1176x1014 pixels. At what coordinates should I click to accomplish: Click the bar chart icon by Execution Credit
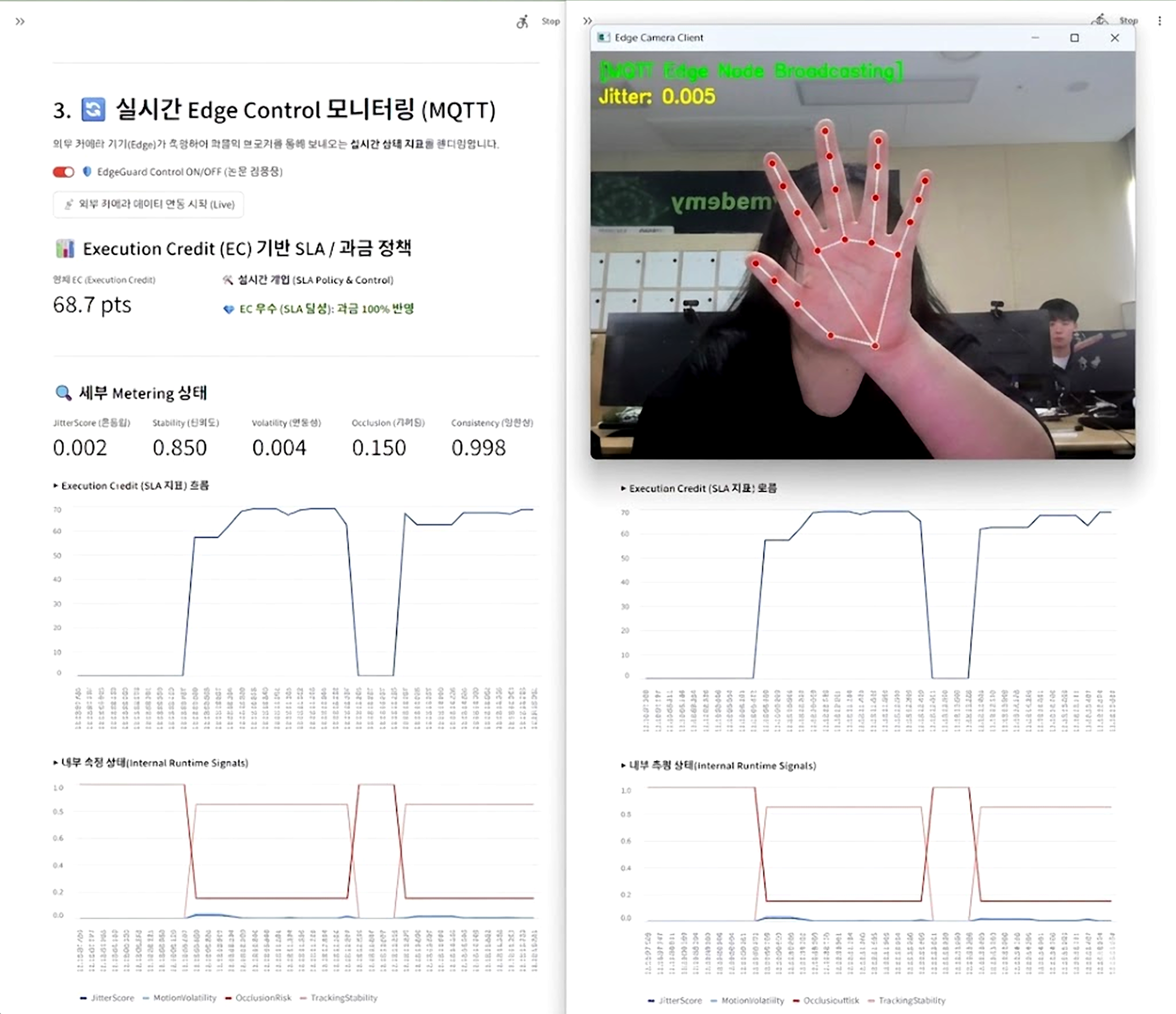click(x=65, y=249)
